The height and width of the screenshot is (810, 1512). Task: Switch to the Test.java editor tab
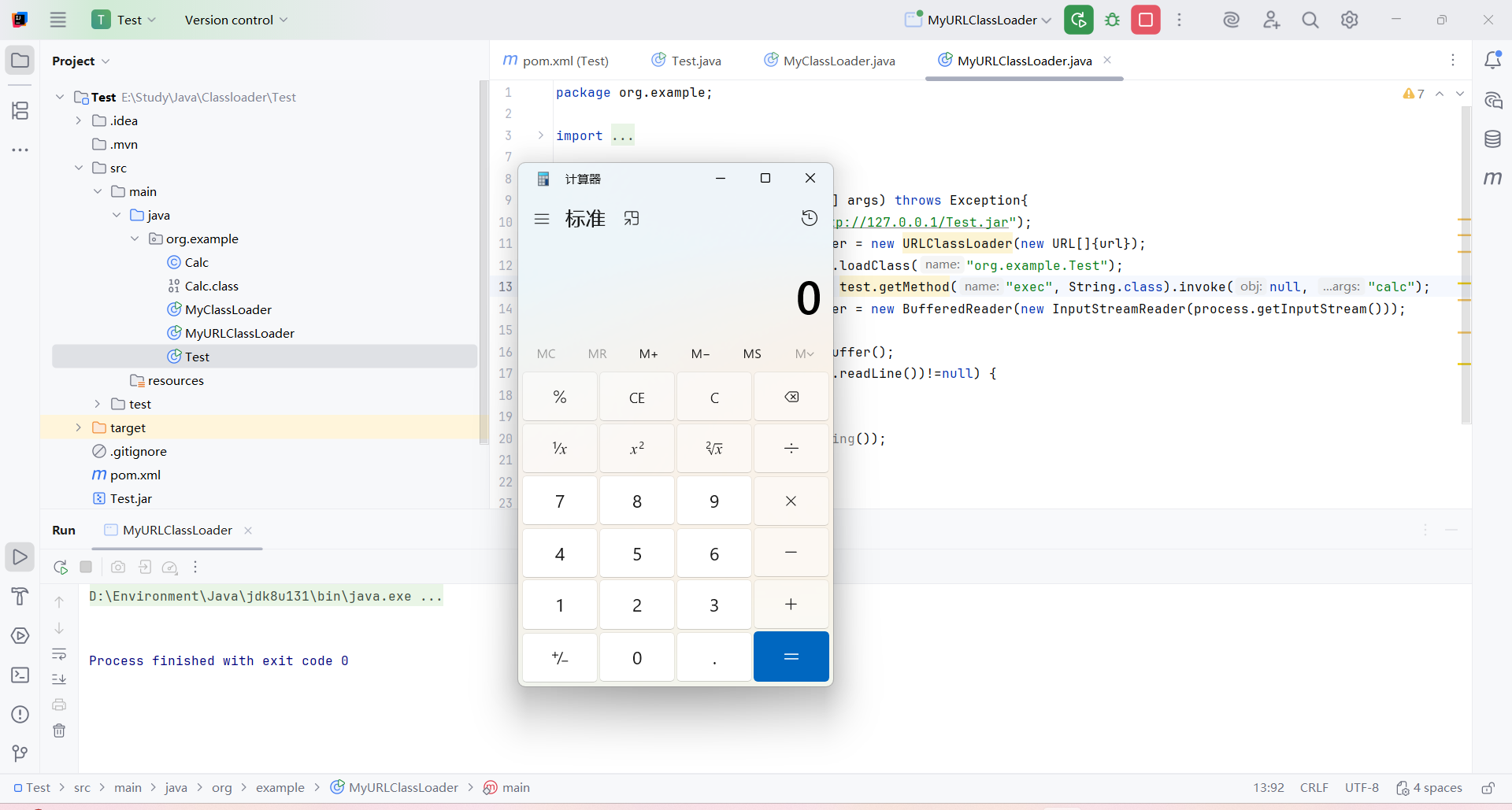(x=687, y=61)
